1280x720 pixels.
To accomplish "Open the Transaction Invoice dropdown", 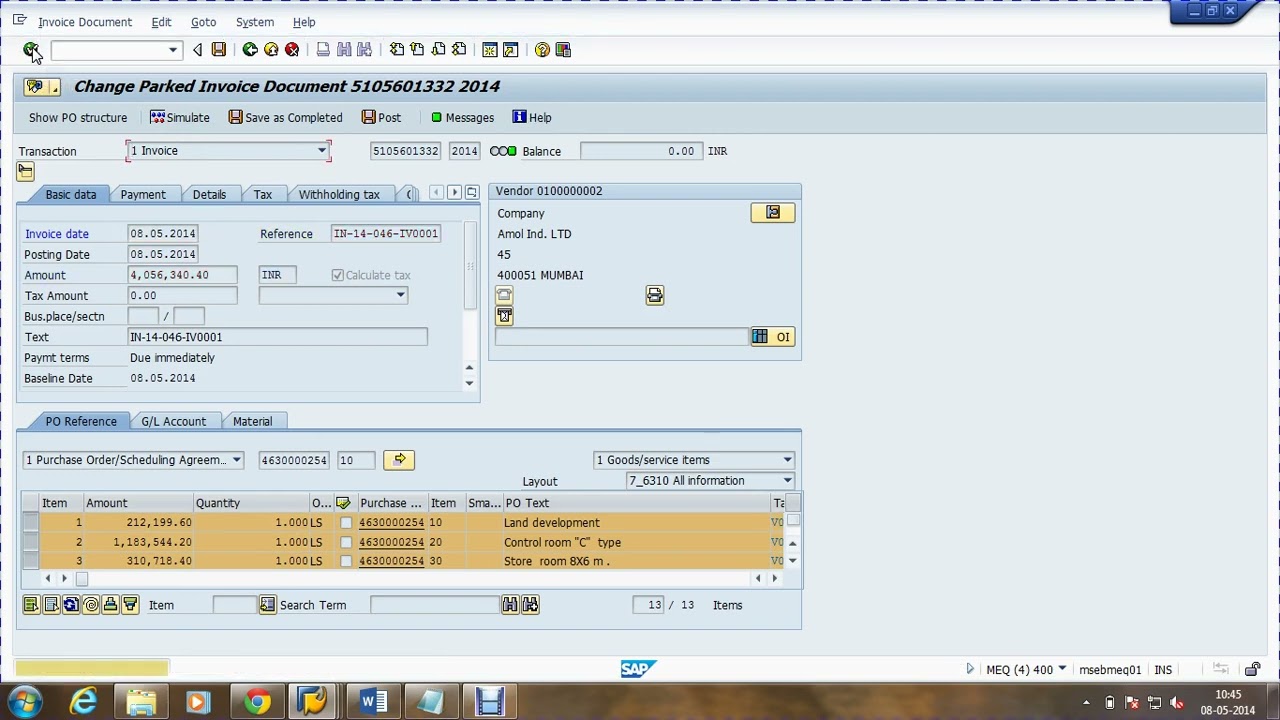I will [x=322, y=151].
